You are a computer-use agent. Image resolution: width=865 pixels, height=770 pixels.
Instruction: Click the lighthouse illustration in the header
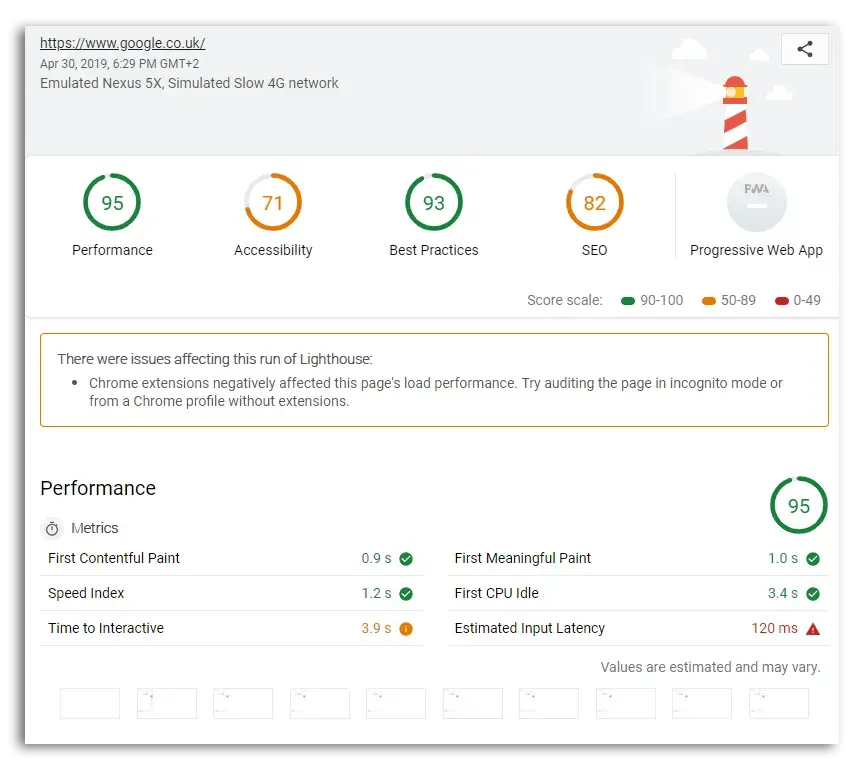click(x=735, y=100)
